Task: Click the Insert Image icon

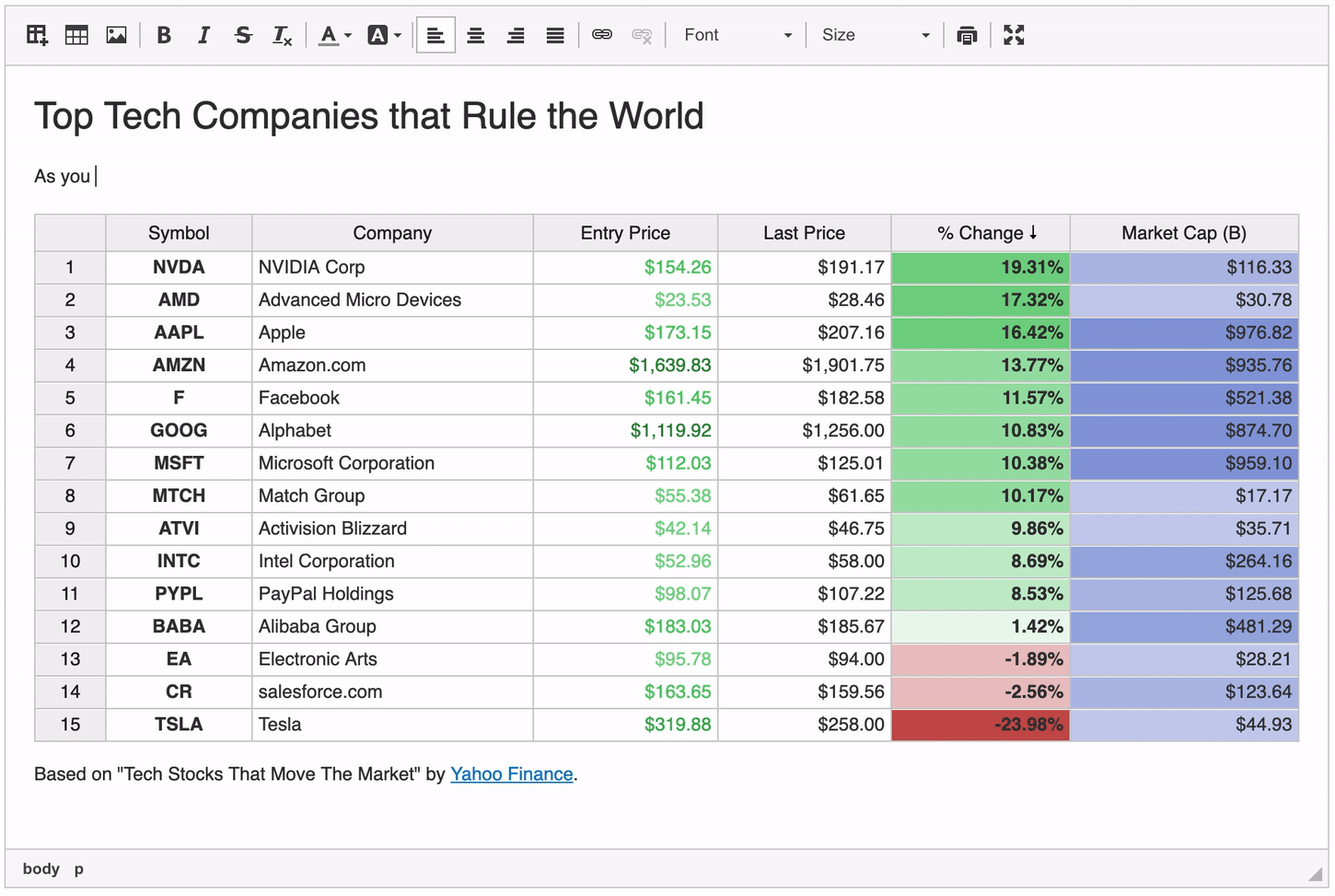Action: (116, 35)
